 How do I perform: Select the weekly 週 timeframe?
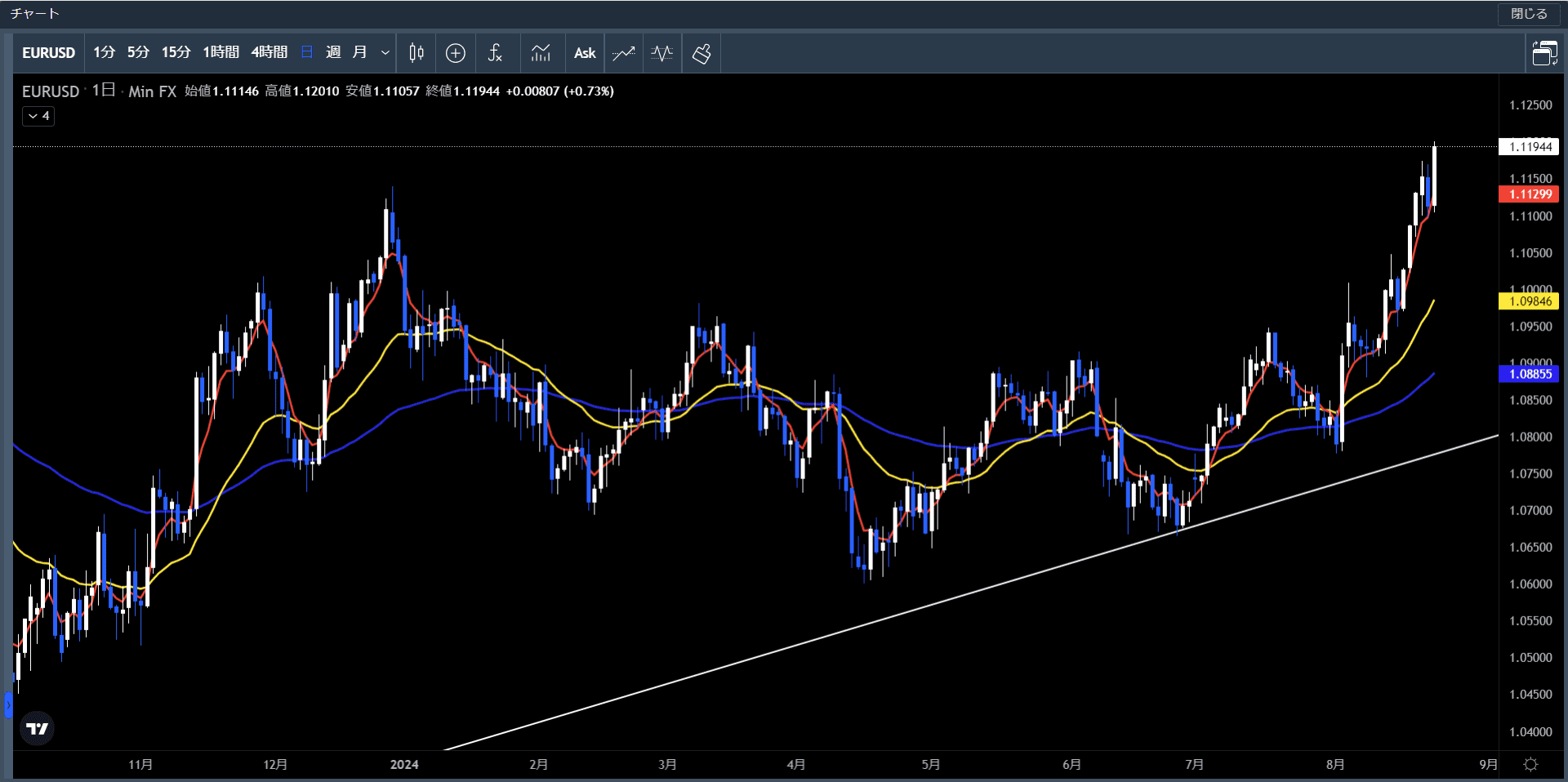pos(333,53)
